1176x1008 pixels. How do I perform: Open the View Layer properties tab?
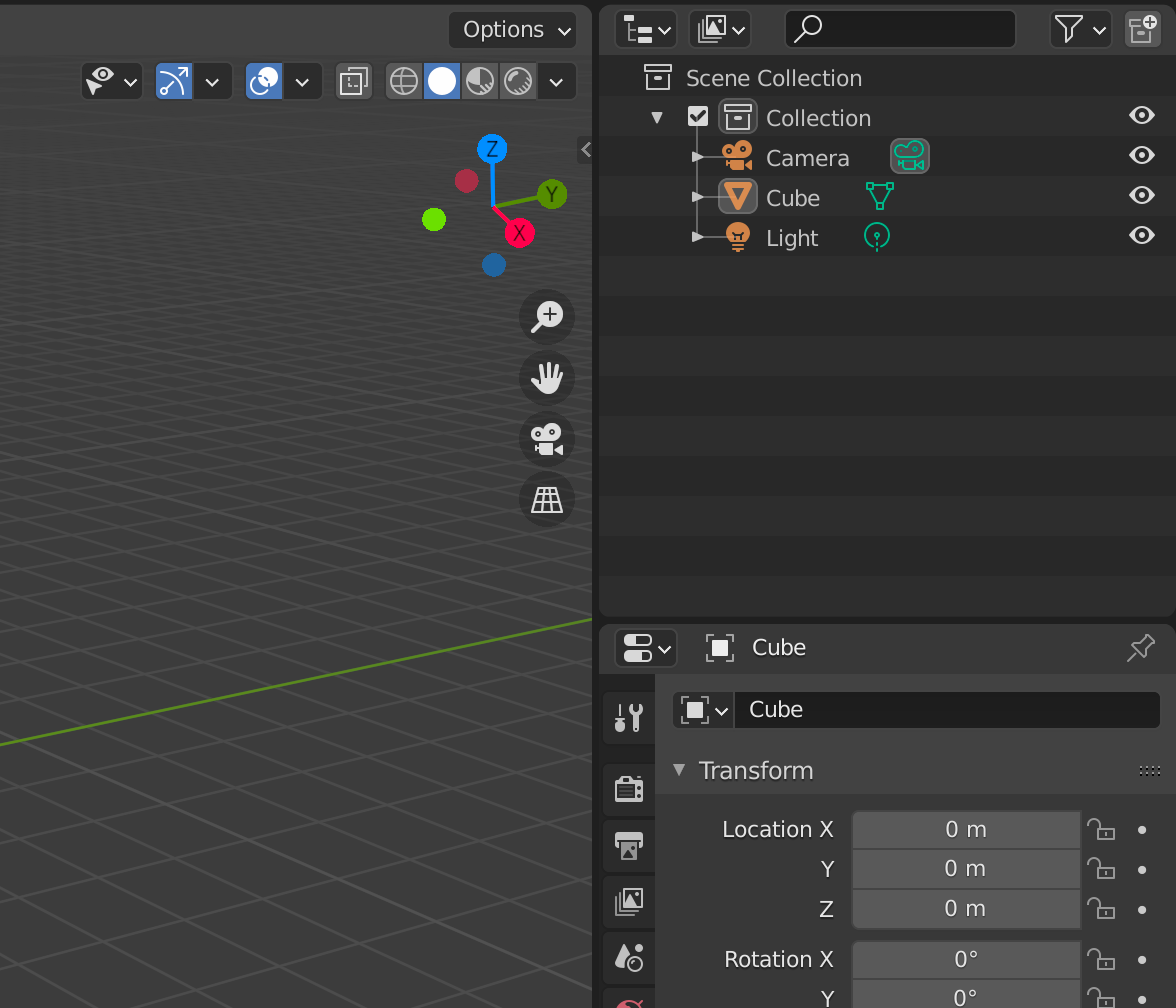click(x=628, y=902)
